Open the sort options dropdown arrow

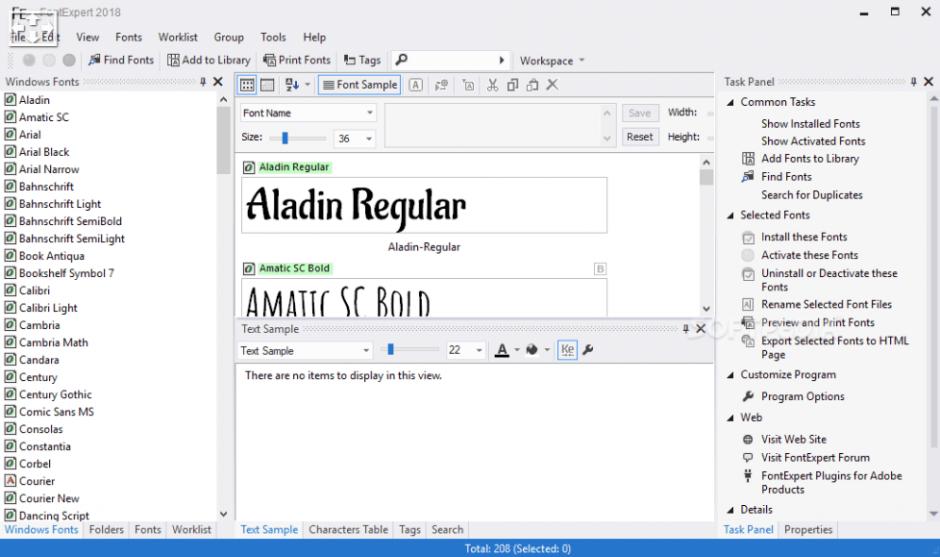tap(308, 85)
